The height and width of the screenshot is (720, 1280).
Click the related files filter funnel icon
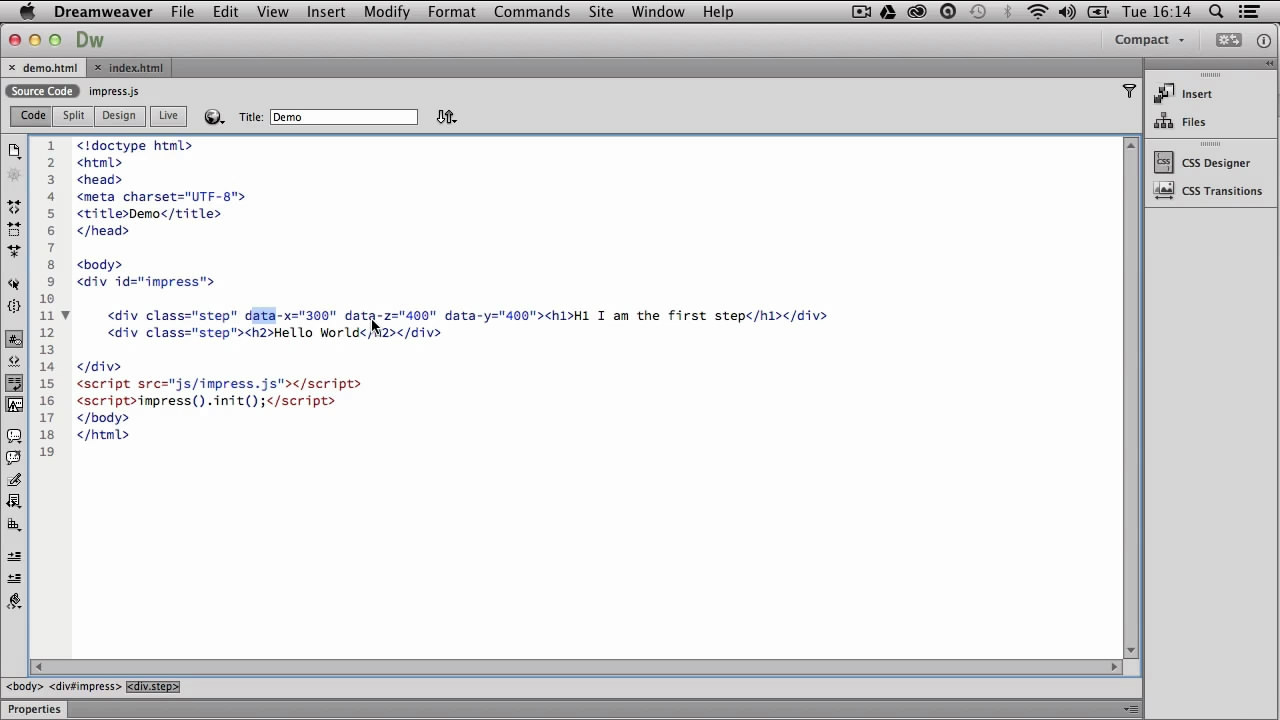(x=1129, y=91)
